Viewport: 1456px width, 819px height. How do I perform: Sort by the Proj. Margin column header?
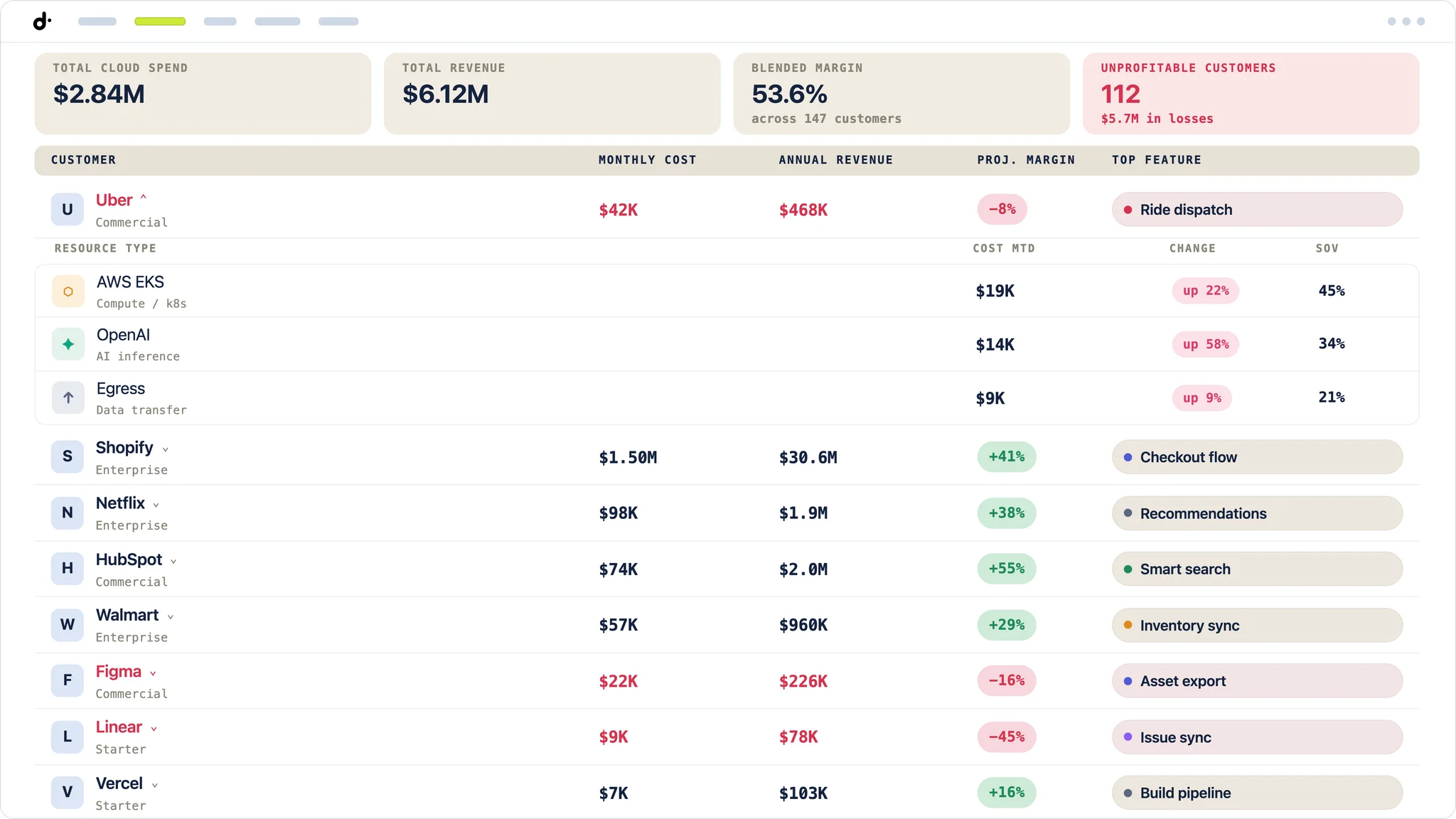(1026, 160)
